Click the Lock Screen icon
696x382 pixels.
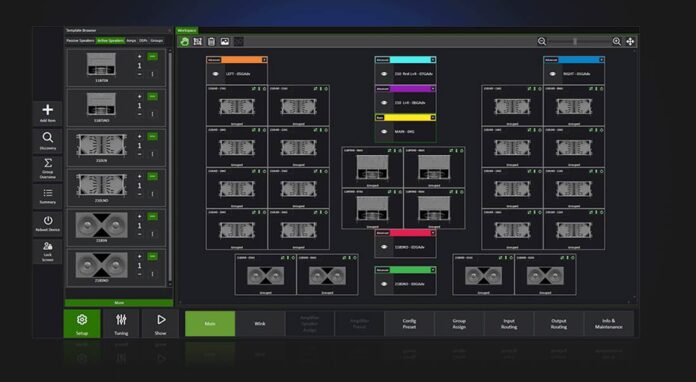[x=48, y=246]
